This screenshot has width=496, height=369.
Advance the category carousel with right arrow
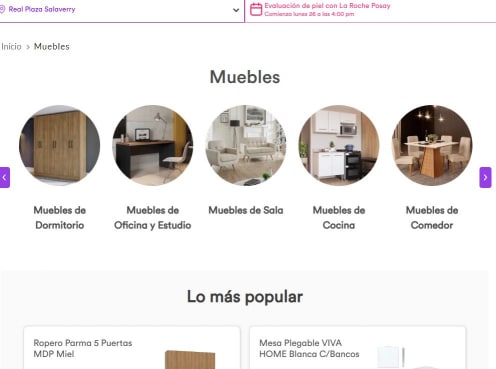[x=485, y=177]
